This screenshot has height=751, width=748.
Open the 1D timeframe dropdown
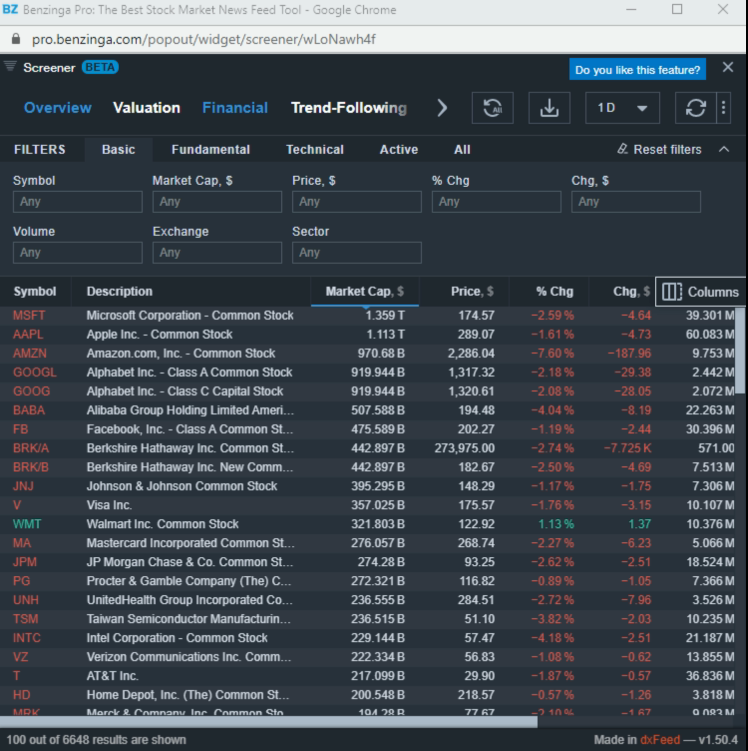point(622,108)
